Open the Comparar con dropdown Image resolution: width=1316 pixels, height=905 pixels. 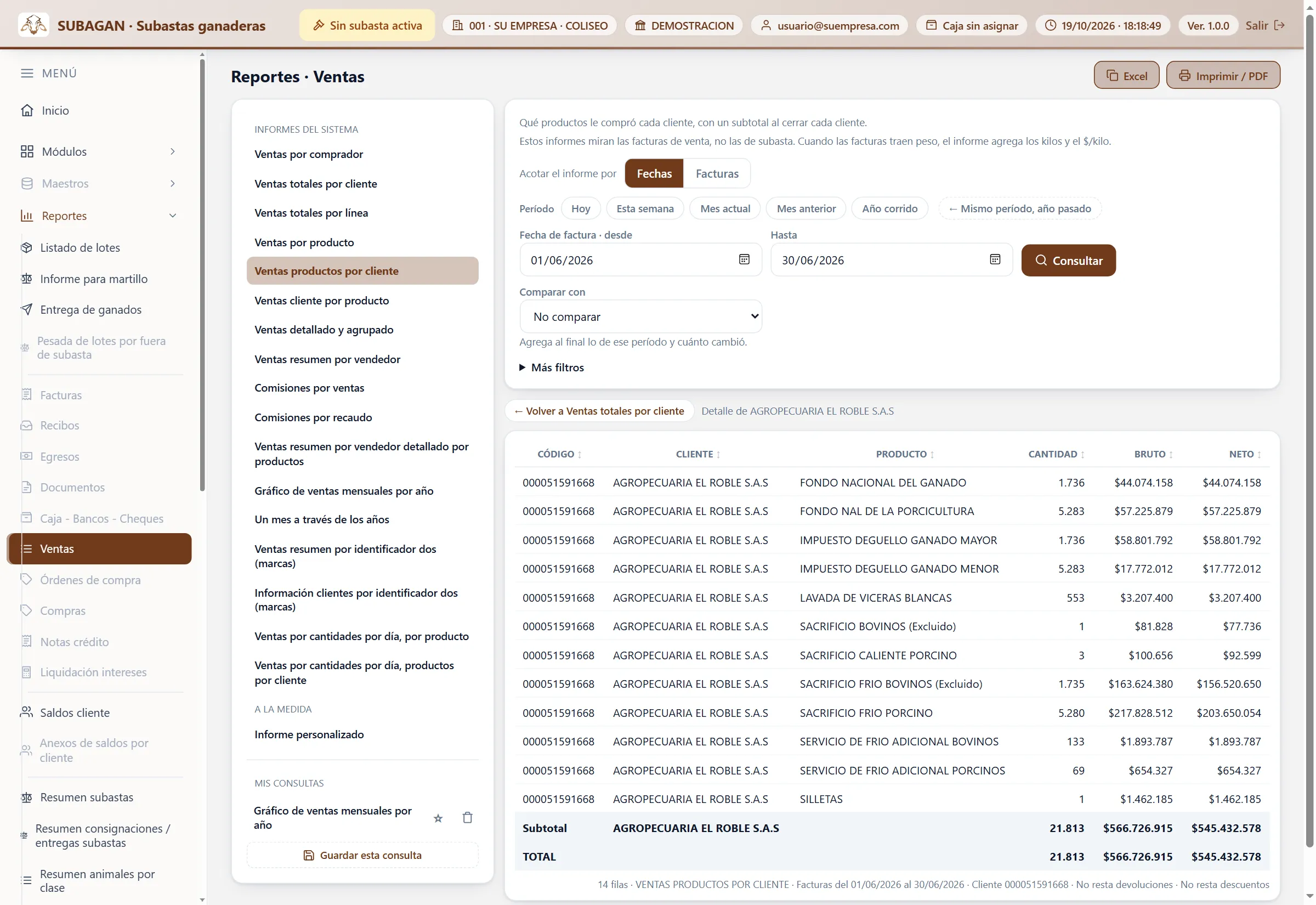coord(640,316)
